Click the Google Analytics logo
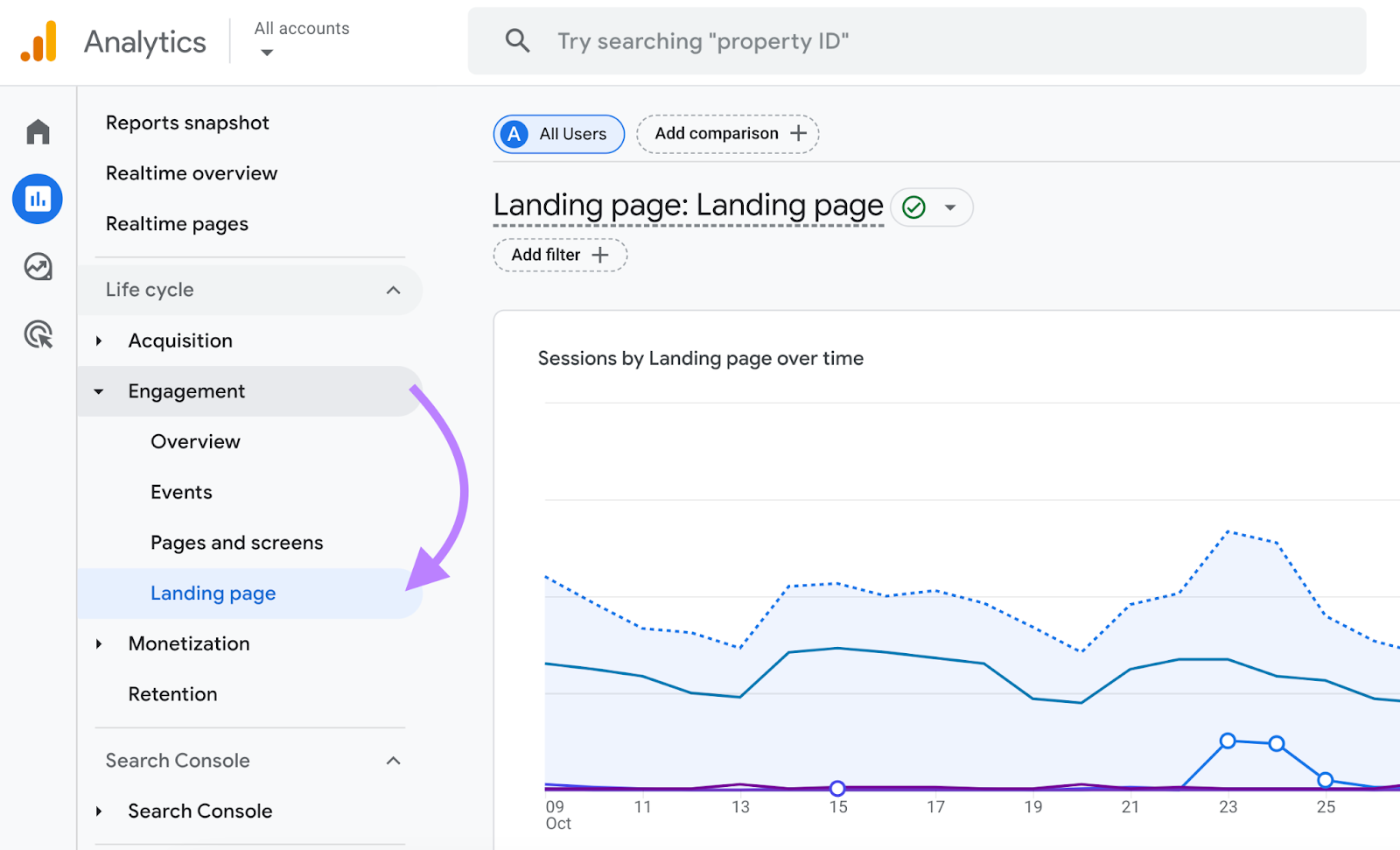 [x=38, y=42]
